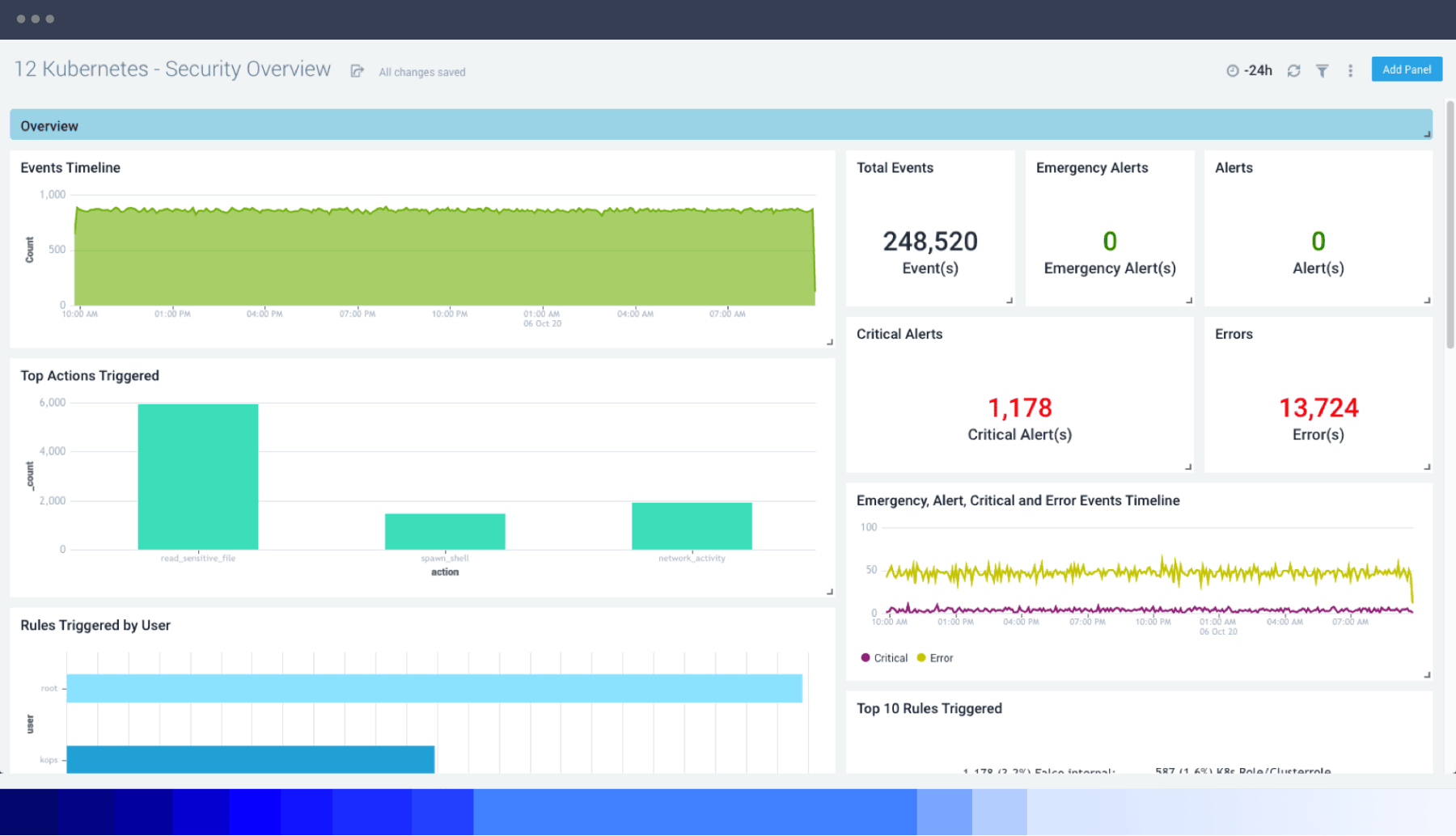Click the Add Panel button

coord(1407,70)
